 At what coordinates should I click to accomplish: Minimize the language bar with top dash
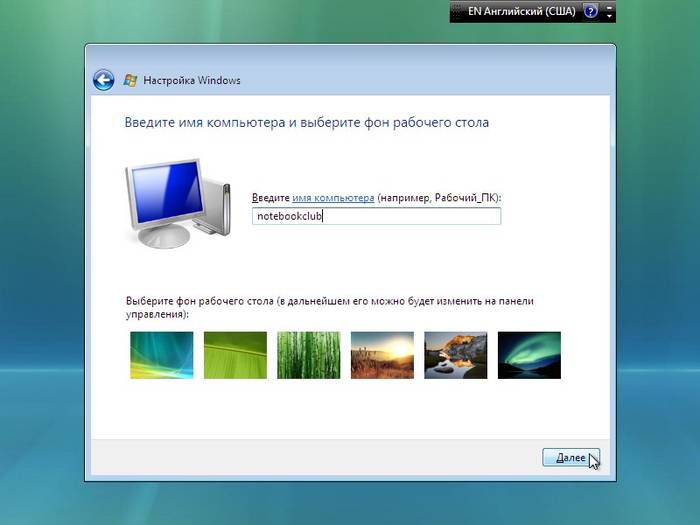pyautogui.click(x=610, y=7)
